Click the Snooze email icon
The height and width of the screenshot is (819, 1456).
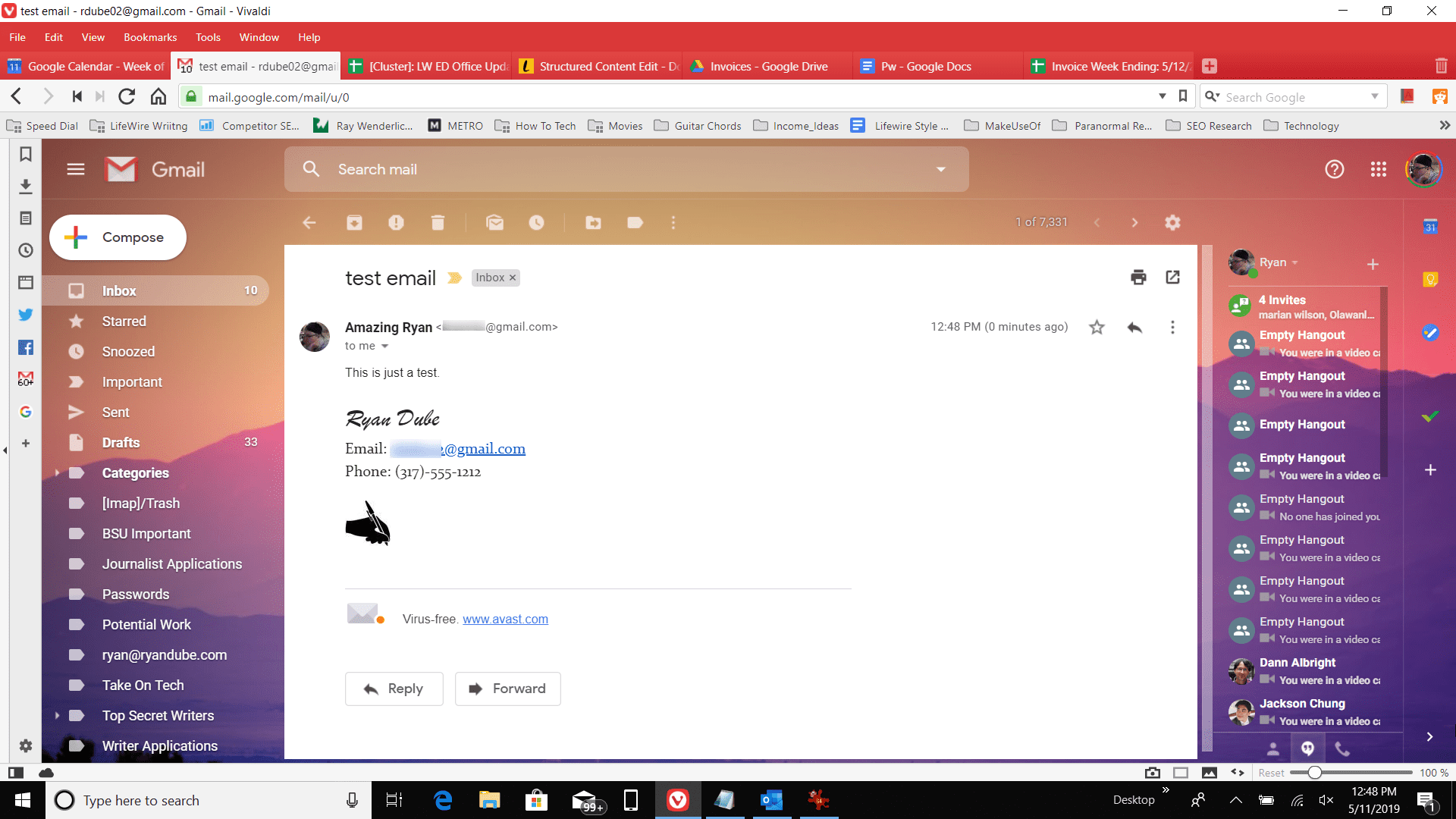pos(536,222)
